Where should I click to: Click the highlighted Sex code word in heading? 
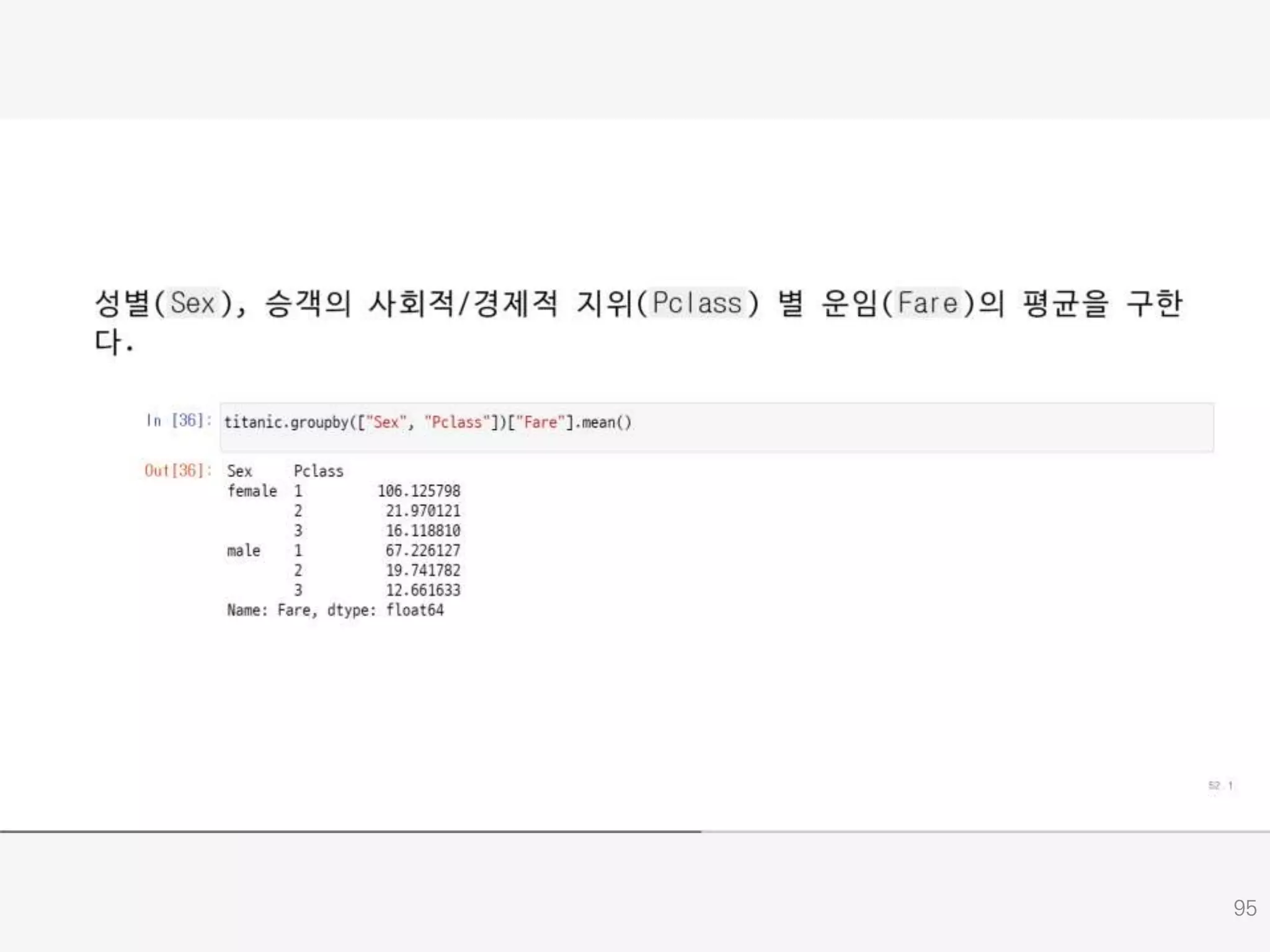[193, 304]
